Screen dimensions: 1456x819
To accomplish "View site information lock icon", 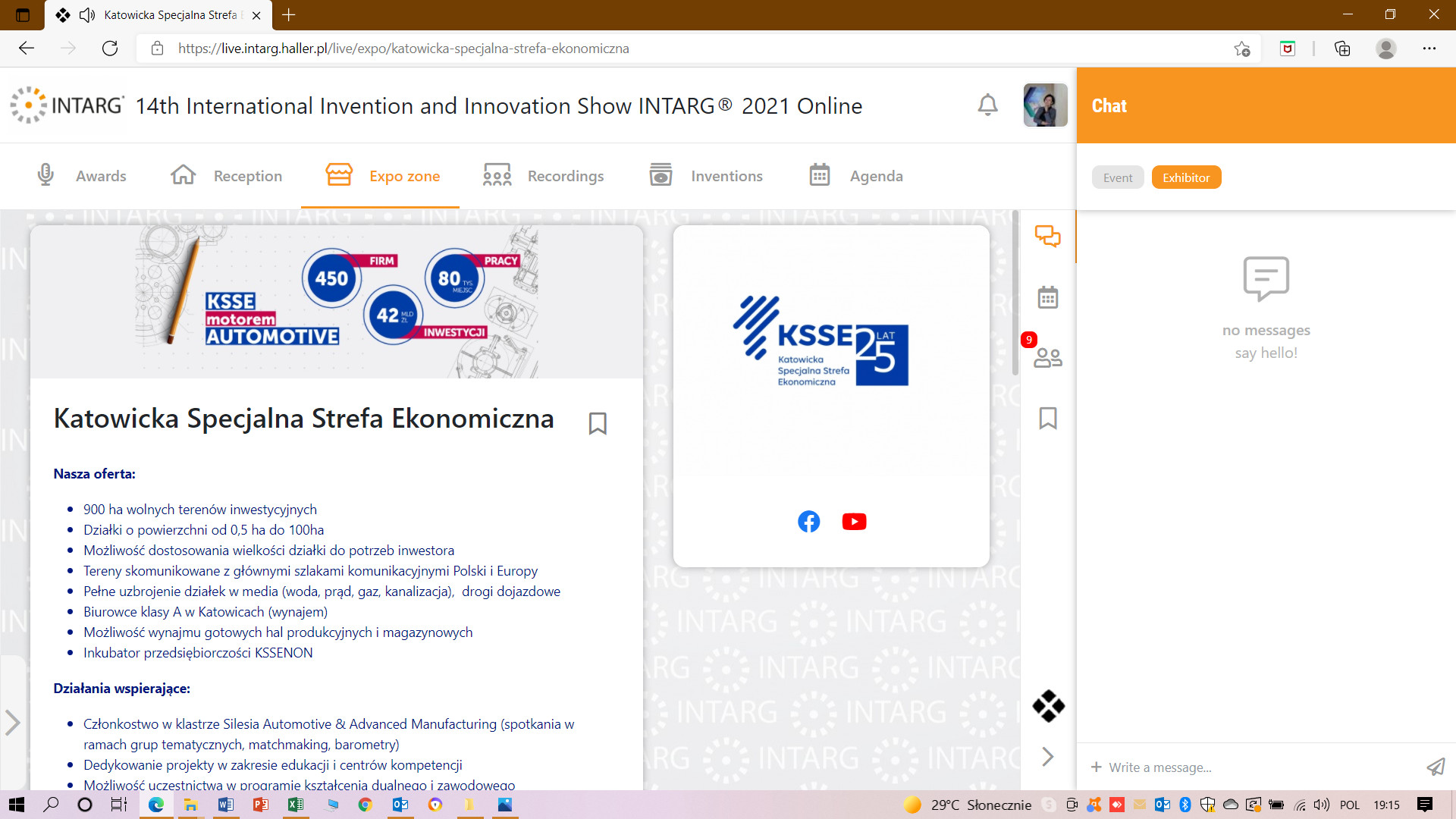I will 158,49.
